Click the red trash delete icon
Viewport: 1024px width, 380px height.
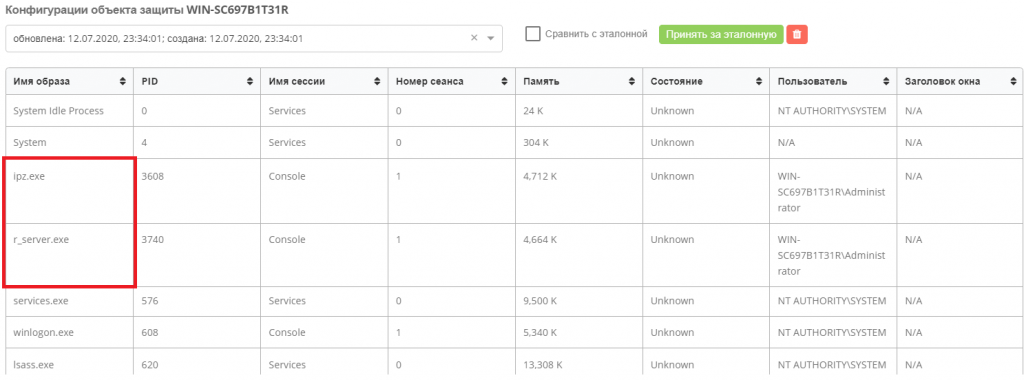797,35
